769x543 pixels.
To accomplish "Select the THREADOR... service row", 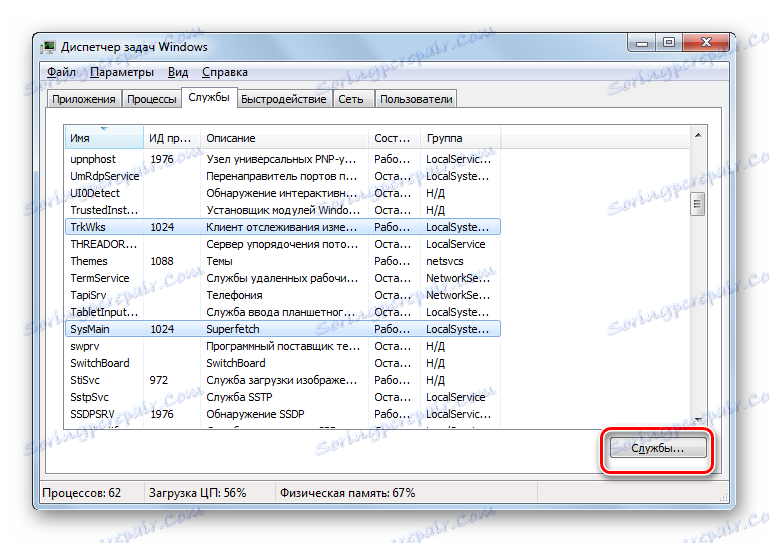I will [x=282, y=244].
